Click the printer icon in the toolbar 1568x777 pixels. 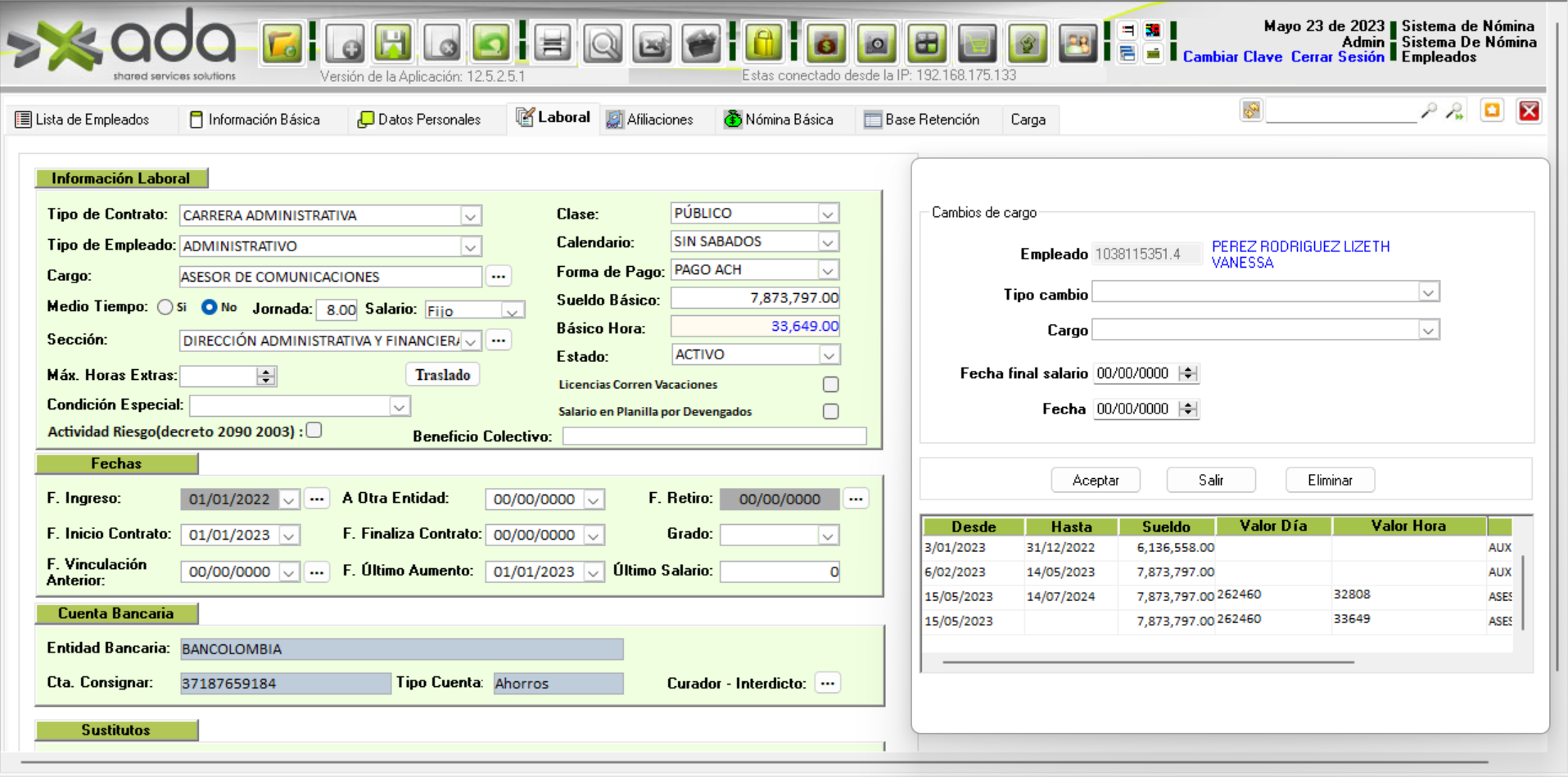pyautogui.click(x=553, y=43)
